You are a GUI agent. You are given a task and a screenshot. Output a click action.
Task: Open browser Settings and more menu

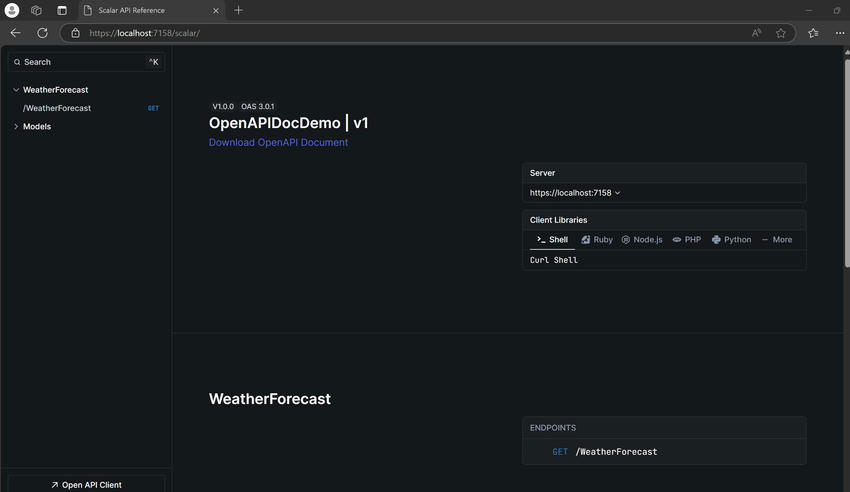[840, 33]
